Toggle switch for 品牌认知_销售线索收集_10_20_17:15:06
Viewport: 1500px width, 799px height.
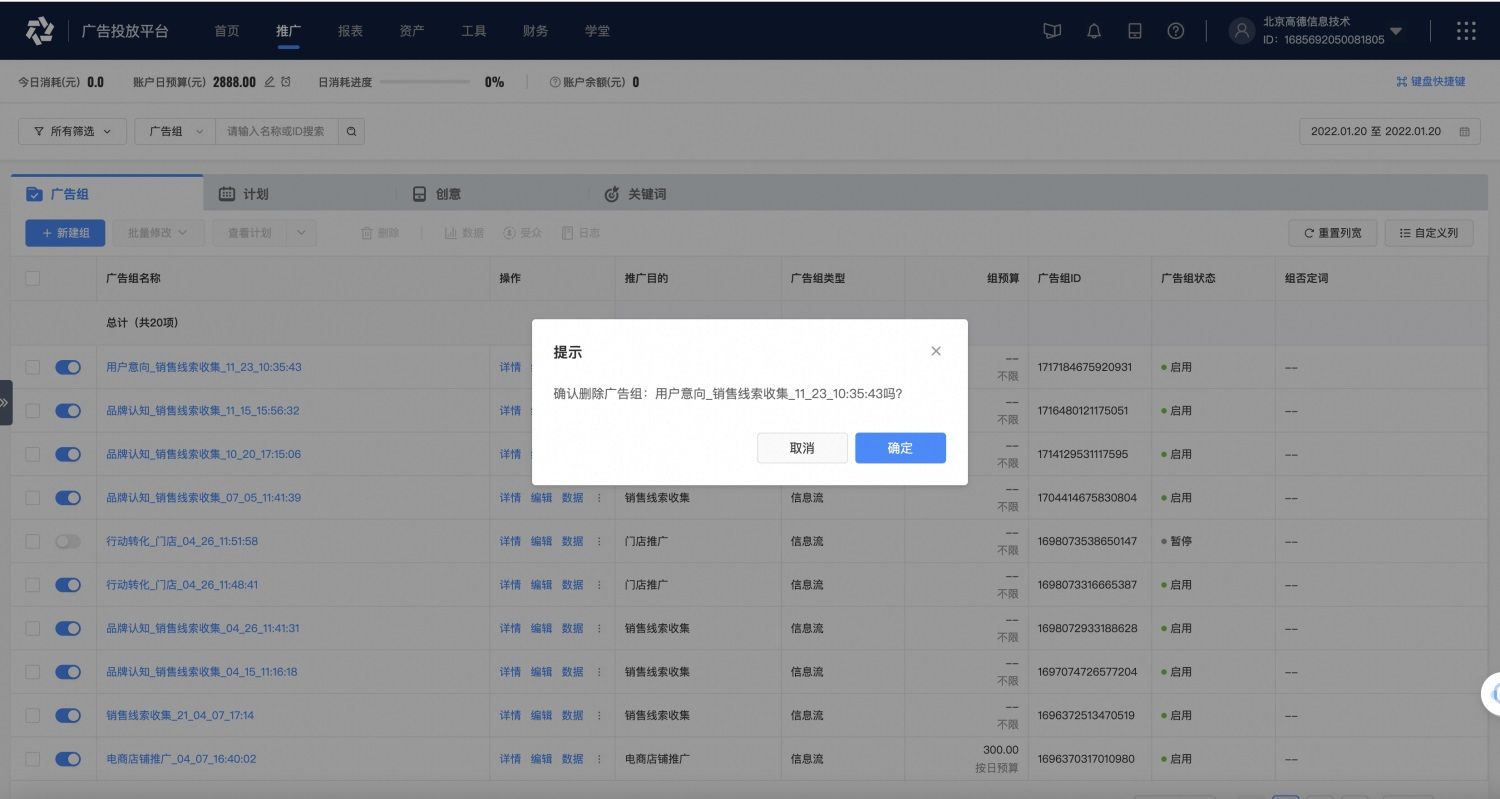click(x=68, y=454)
